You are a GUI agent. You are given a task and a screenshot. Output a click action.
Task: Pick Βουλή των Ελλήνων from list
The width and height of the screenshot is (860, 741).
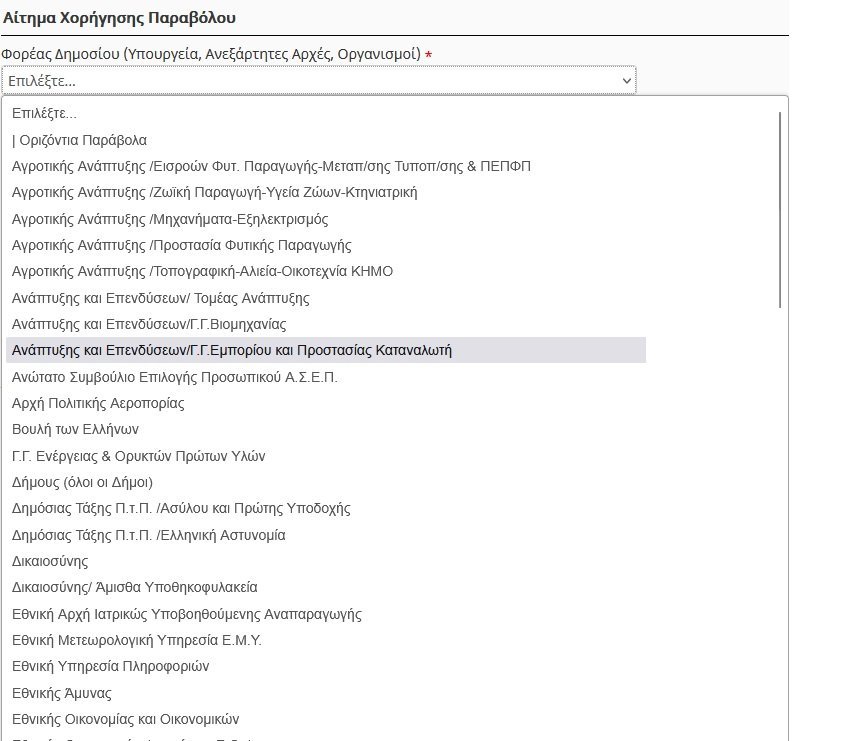click(x=75, y=429)
